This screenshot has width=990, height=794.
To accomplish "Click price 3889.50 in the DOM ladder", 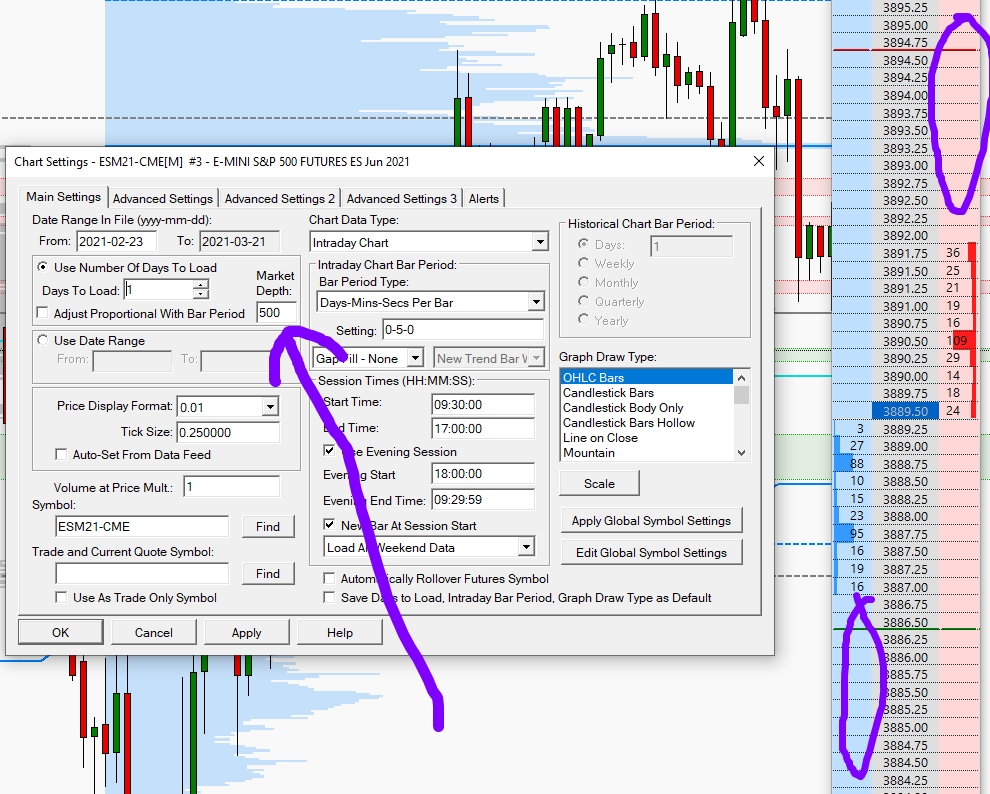I will click(905, 411).
